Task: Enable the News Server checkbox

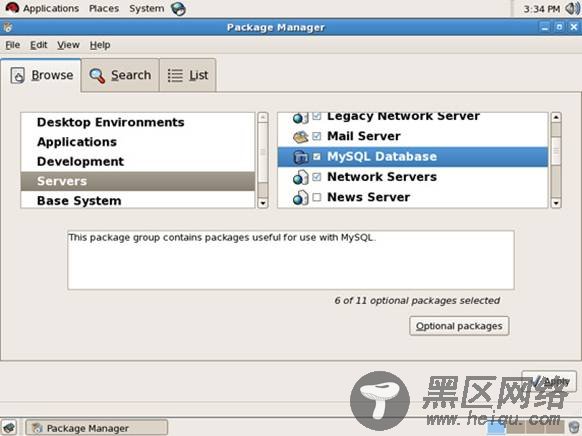Action: tap(317, 197)
